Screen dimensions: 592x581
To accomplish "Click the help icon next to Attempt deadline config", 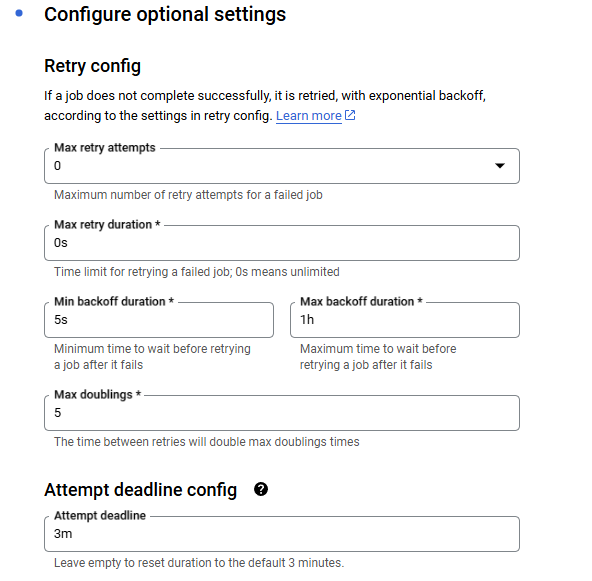I will (x=261, y=489).
